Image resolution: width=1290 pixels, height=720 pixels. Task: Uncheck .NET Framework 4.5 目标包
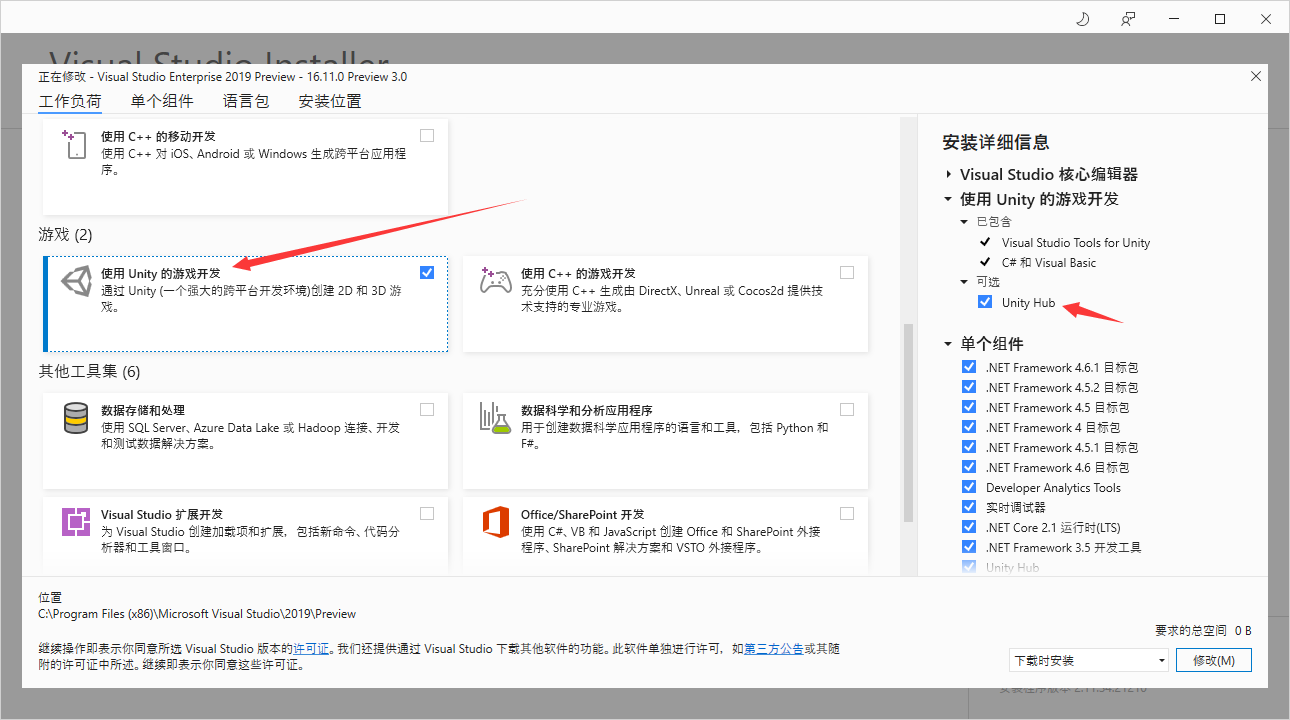(x=969, y=407)
